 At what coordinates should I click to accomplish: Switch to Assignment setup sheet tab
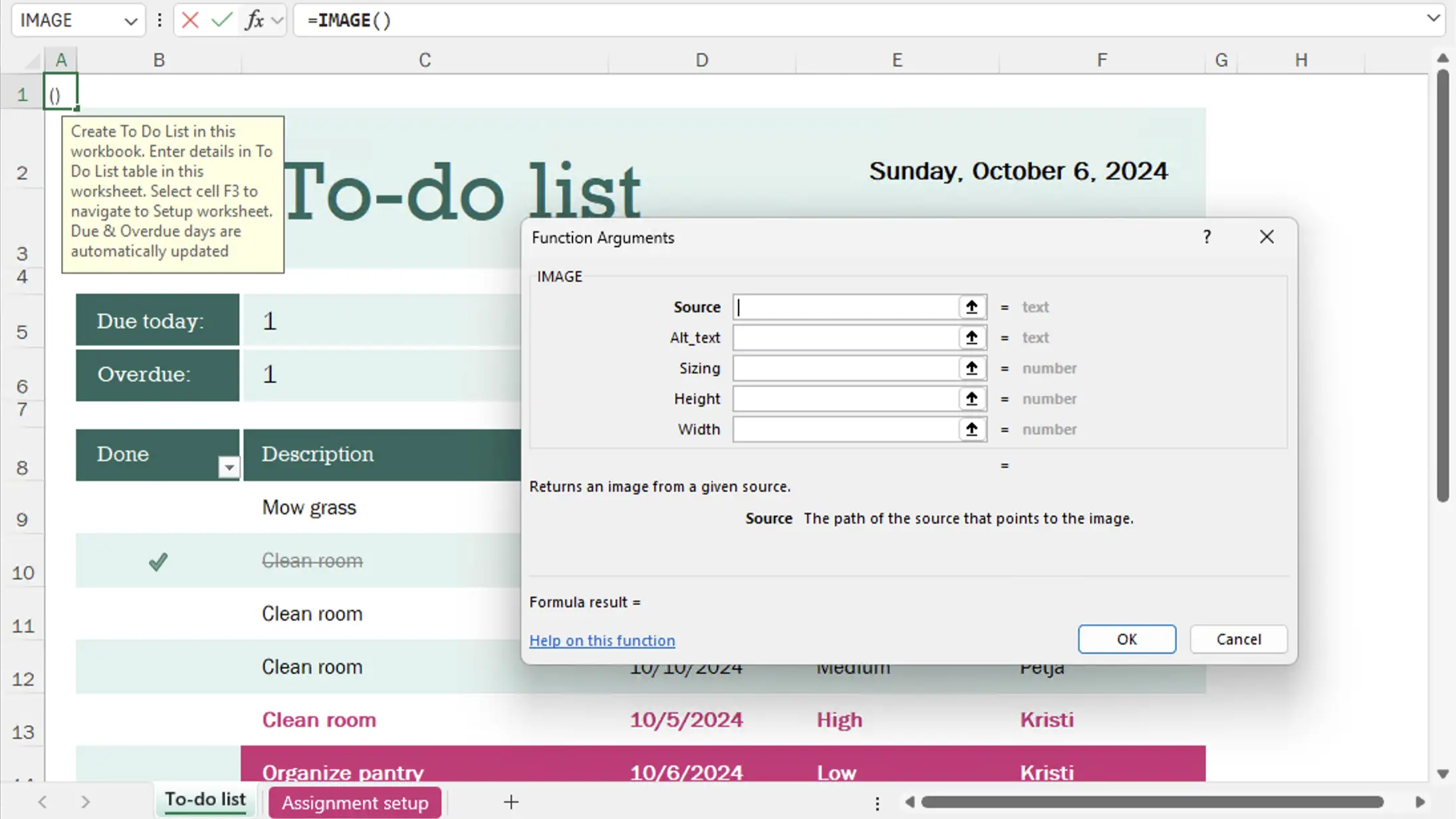355,802
